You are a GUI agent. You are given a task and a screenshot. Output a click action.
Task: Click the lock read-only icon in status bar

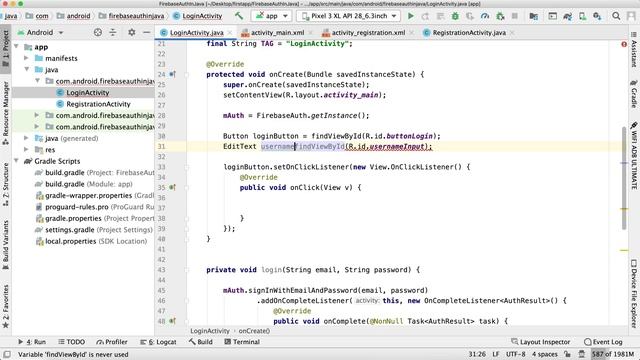[567, 354]
